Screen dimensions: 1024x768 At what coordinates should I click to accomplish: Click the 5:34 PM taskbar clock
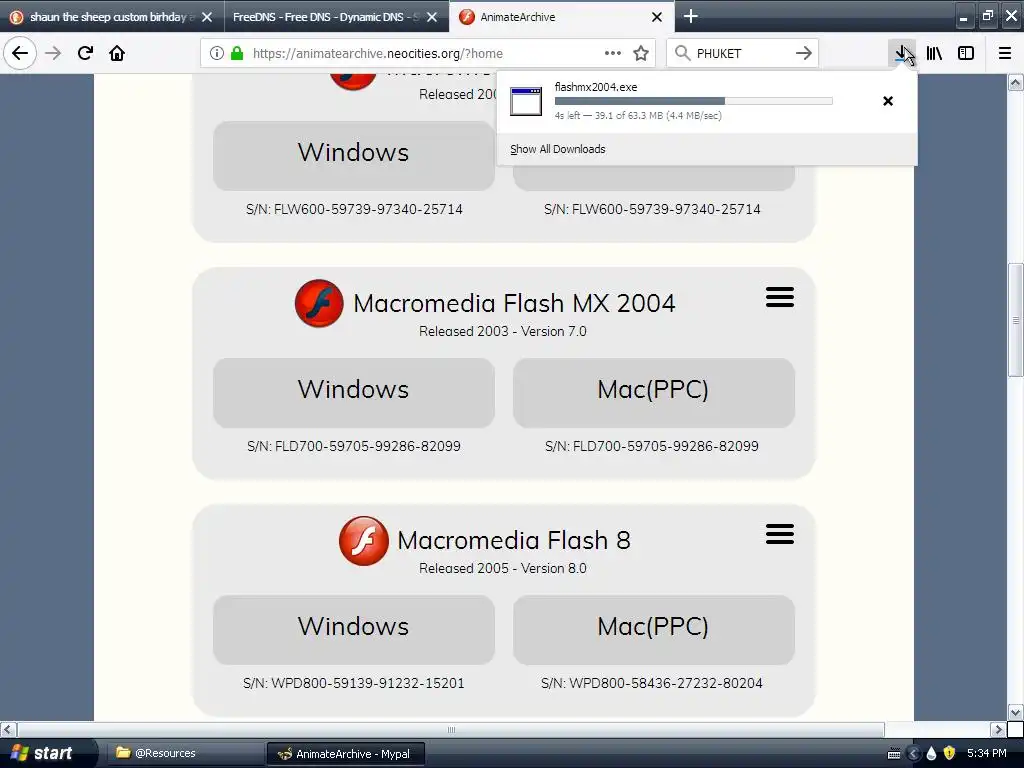[x=986, y=753]
